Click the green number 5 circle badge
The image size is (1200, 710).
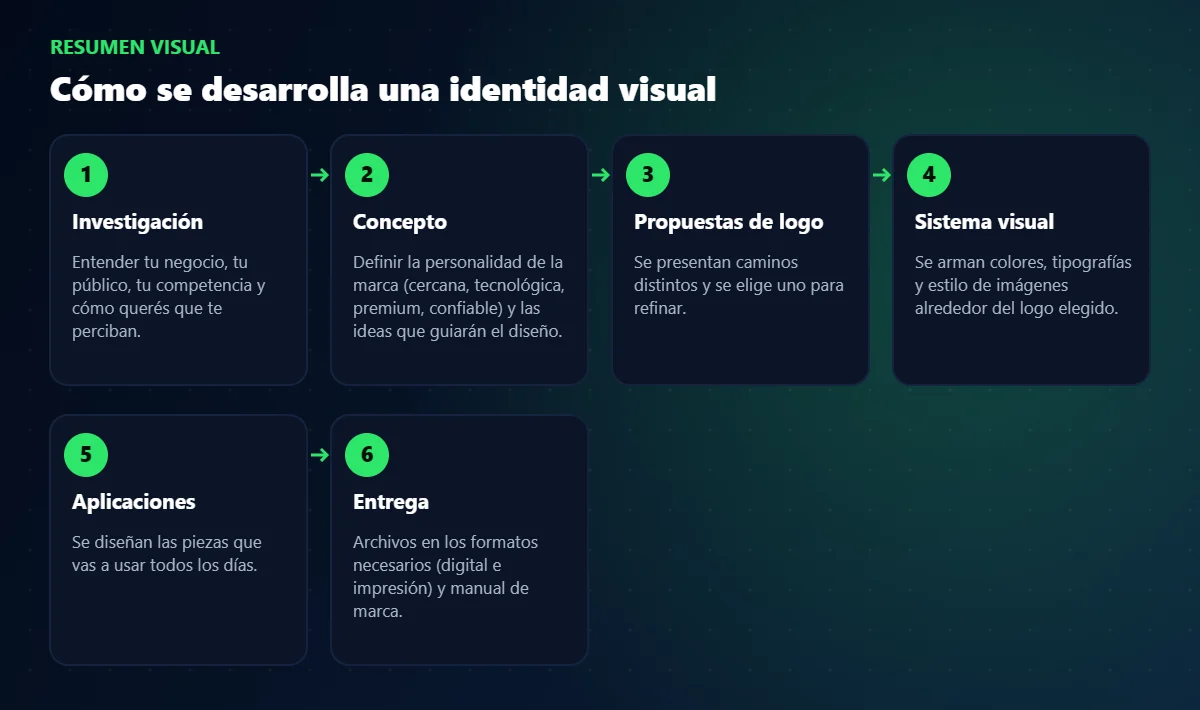pyautogui.click(x=86, y=455)
